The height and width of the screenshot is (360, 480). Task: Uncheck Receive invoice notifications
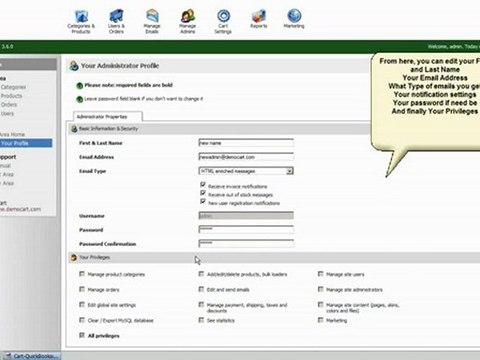pyautogui.click(x=203, y=185)
